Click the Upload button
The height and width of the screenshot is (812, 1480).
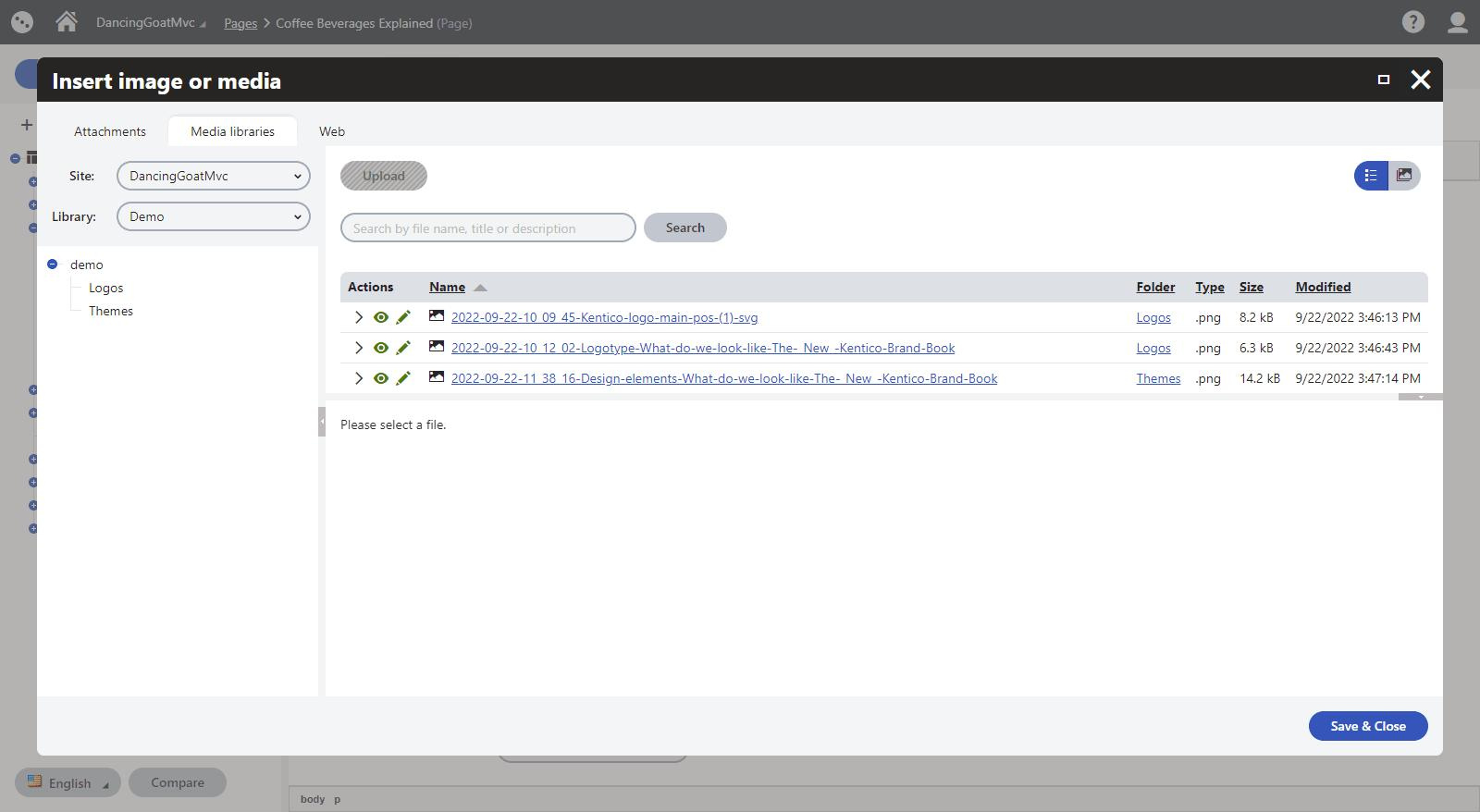pyautogui.click(x=384, y=176)
